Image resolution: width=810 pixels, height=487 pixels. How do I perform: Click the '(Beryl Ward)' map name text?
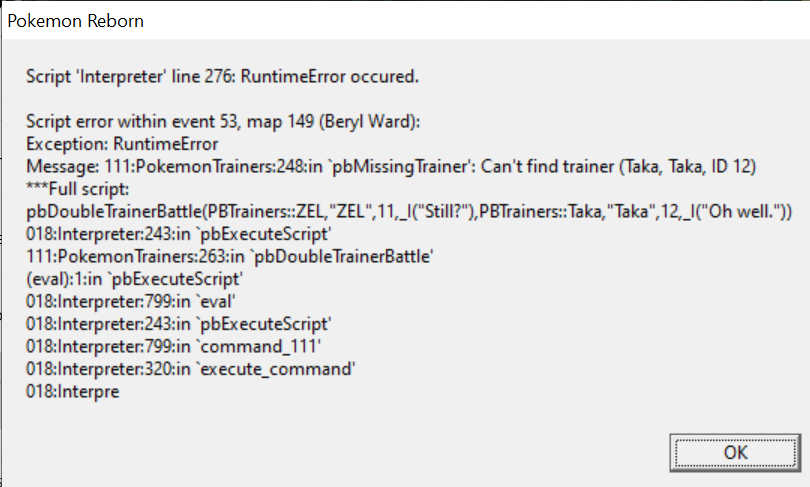point(369,121)
